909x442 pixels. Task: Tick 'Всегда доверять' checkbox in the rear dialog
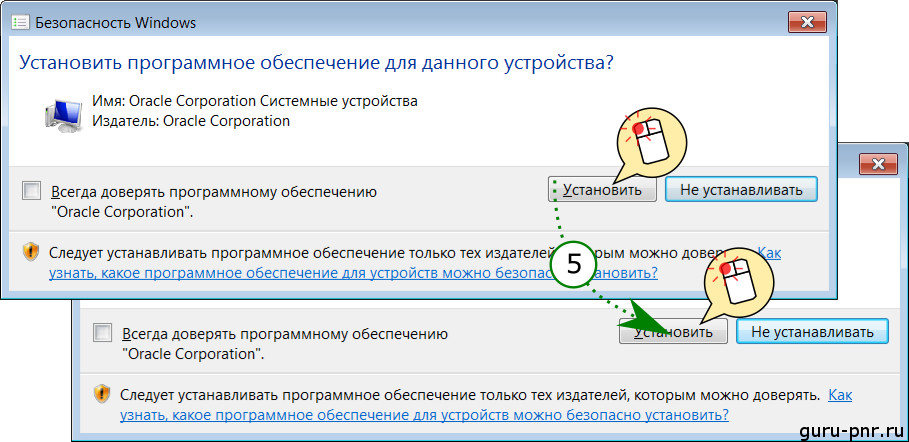pyautogui.click(x=102, y=333)
